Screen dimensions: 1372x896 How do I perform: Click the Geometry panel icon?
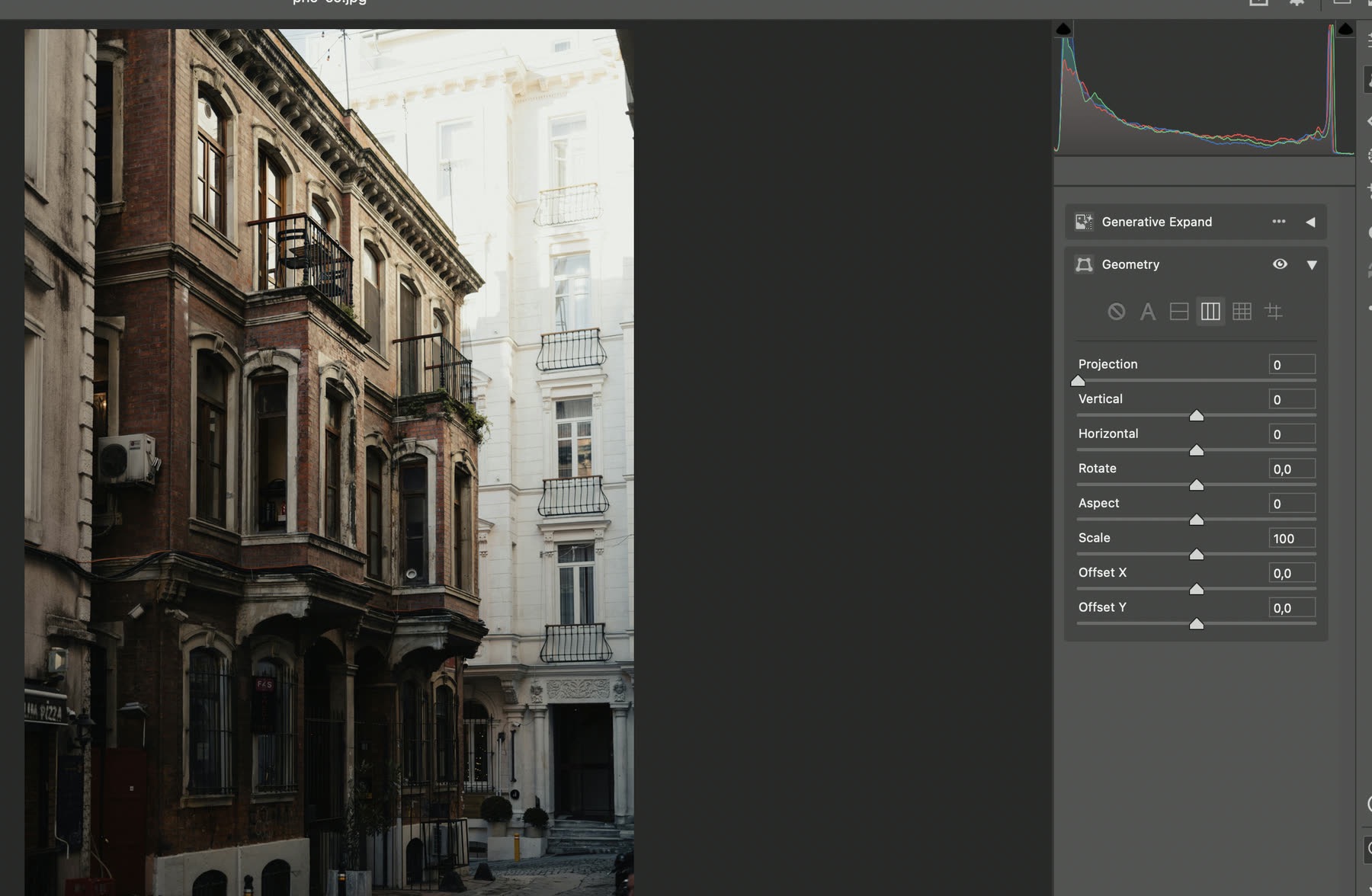point(1083,264)
